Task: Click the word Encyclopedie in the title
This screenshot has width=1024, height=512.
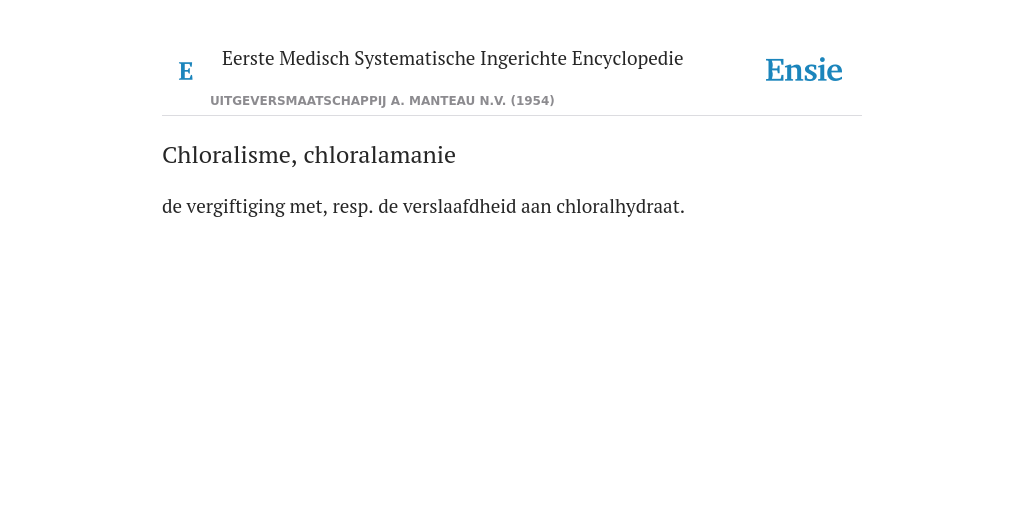Action: (x=628, y=59)
